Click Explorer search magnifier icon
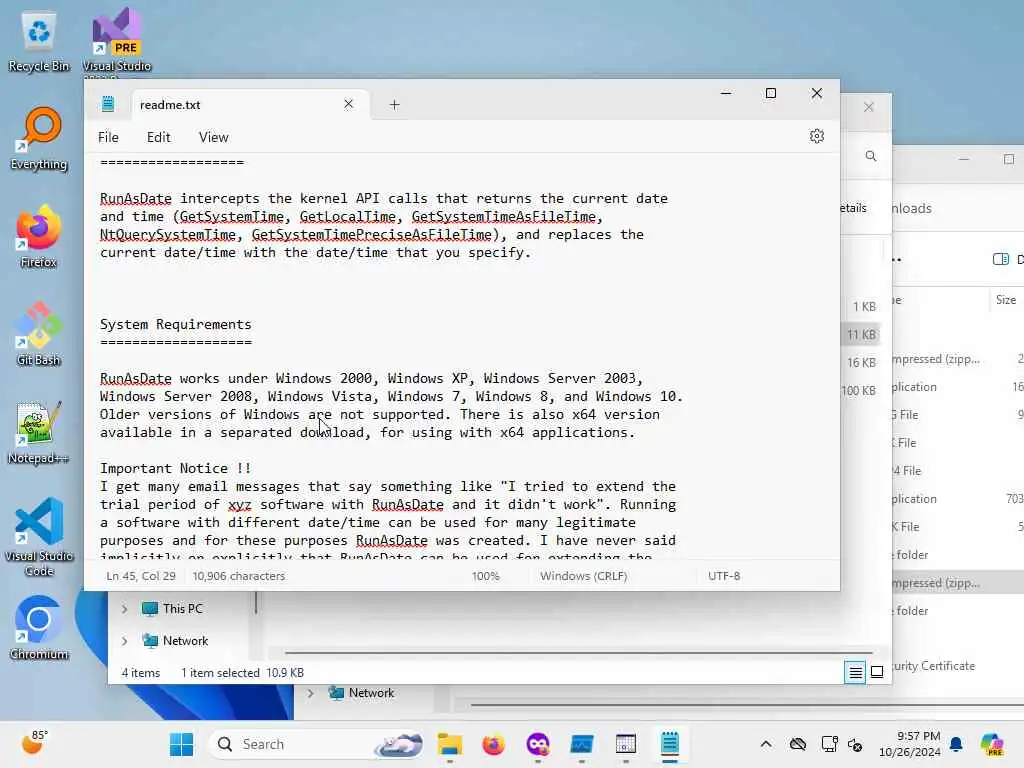1024x768 pixels. (x=871, y=156)
